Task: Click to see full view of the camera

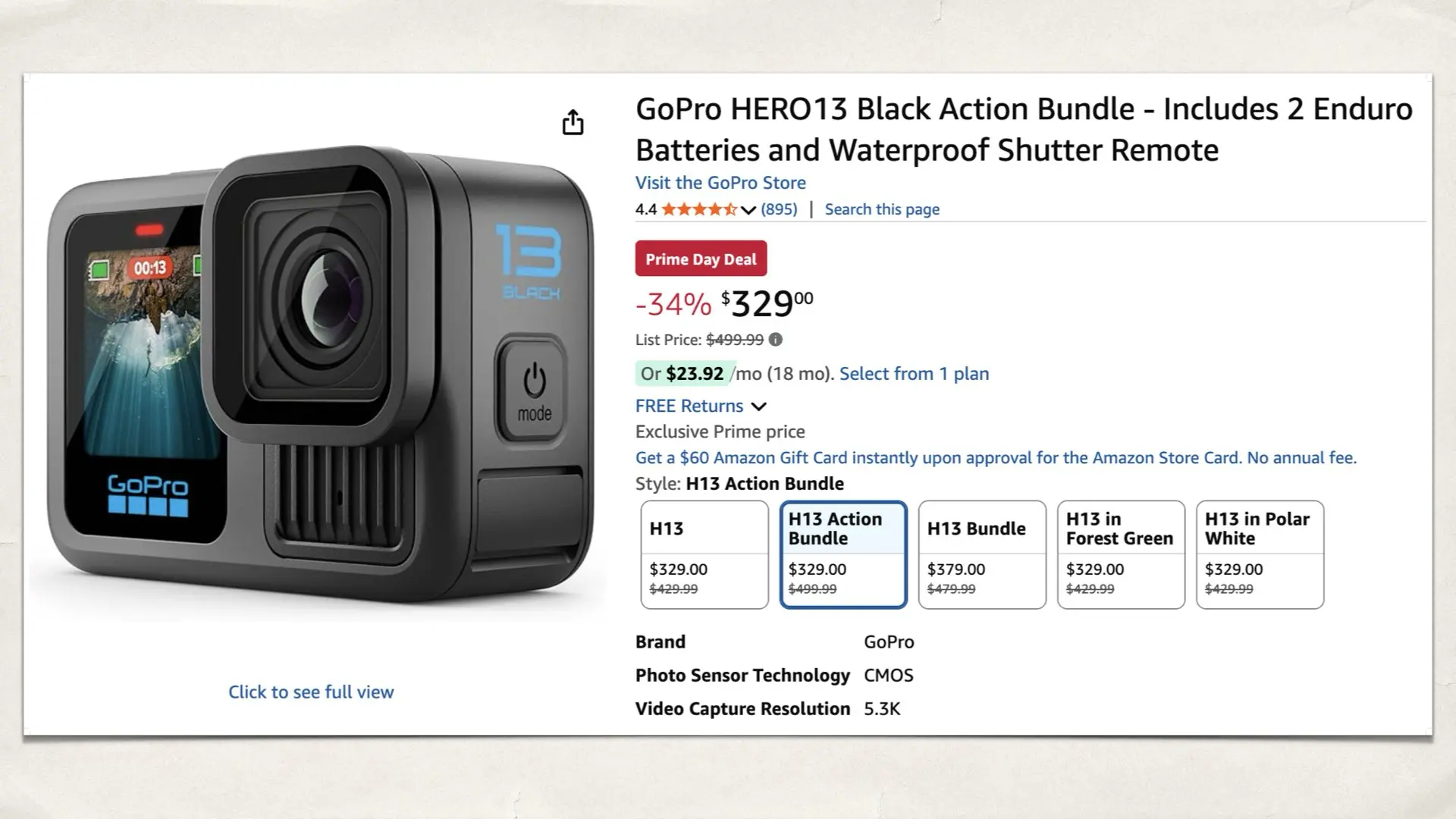Action: (x=311, y=691)
